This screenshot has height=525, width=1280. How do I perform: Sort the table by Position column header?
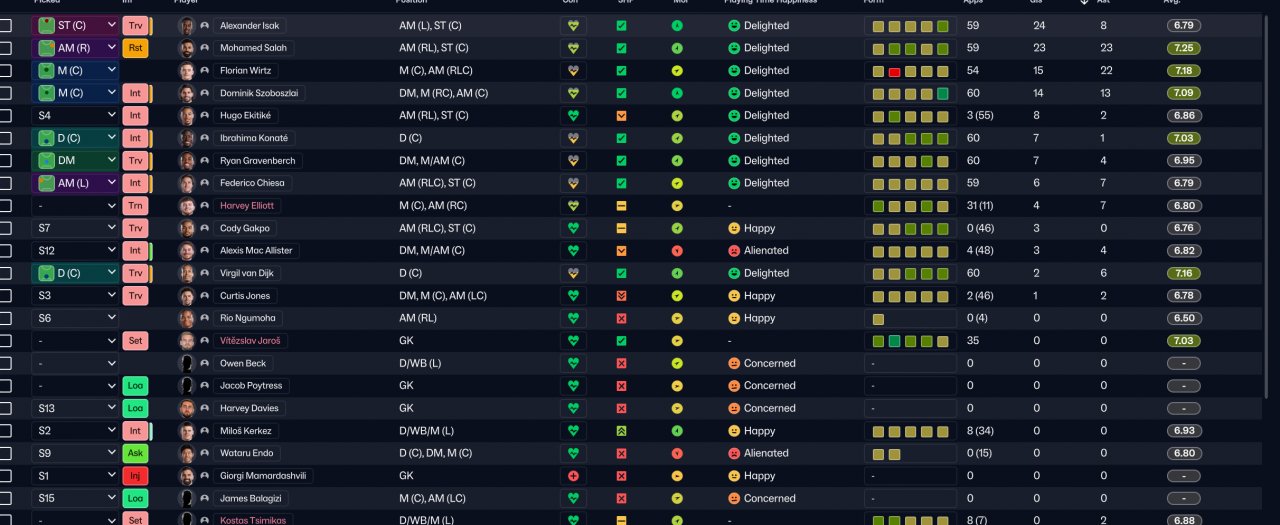click(411, 2)
